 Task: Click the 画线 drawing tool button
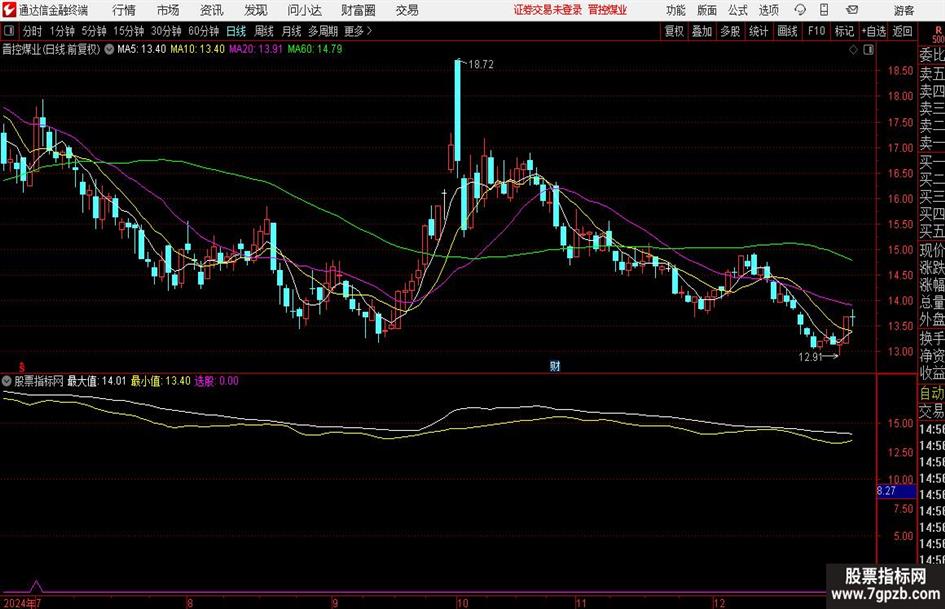787,31
